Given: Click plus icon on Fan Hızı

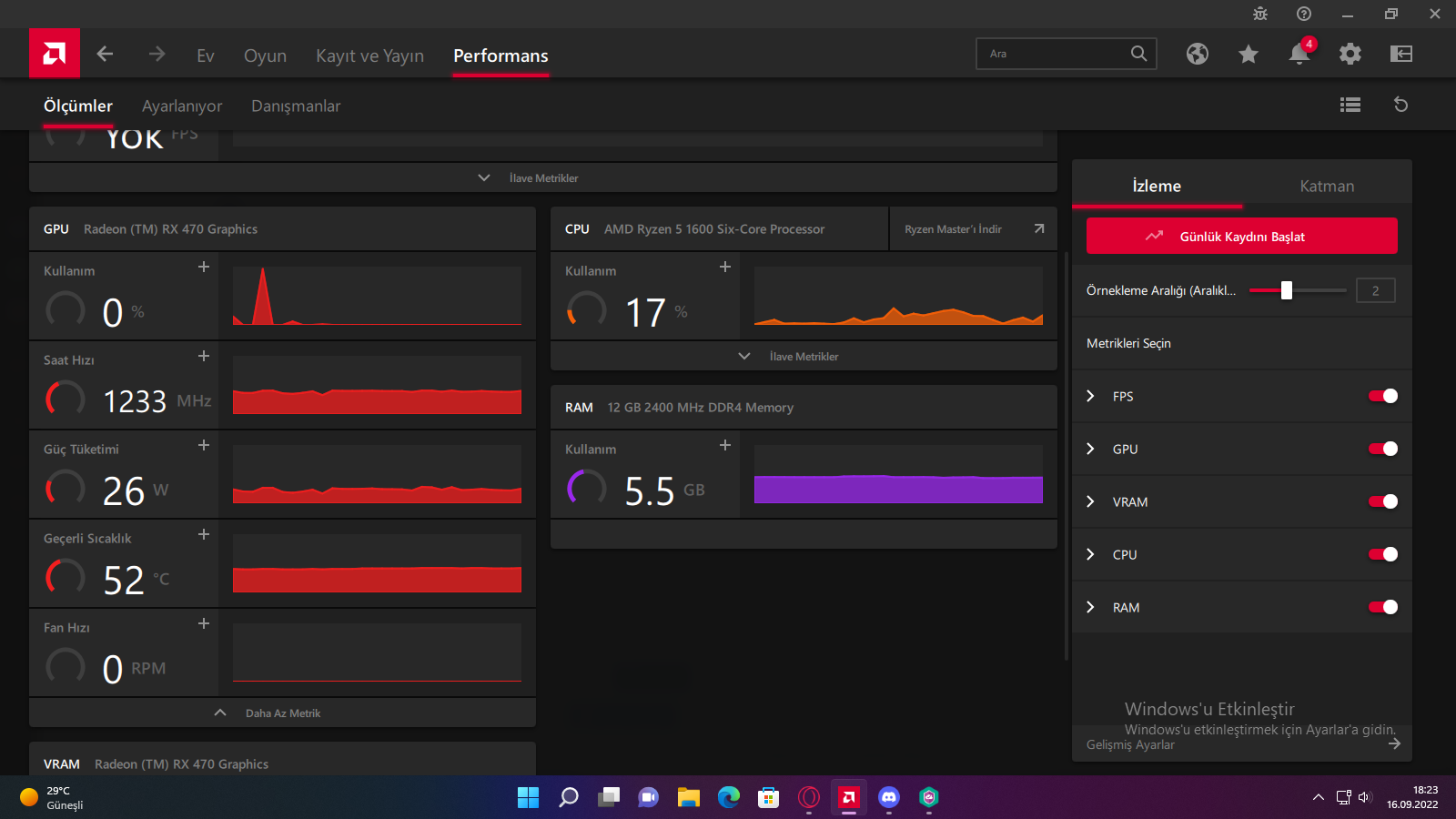Looking at the screenshot, I should coord(204,623).
